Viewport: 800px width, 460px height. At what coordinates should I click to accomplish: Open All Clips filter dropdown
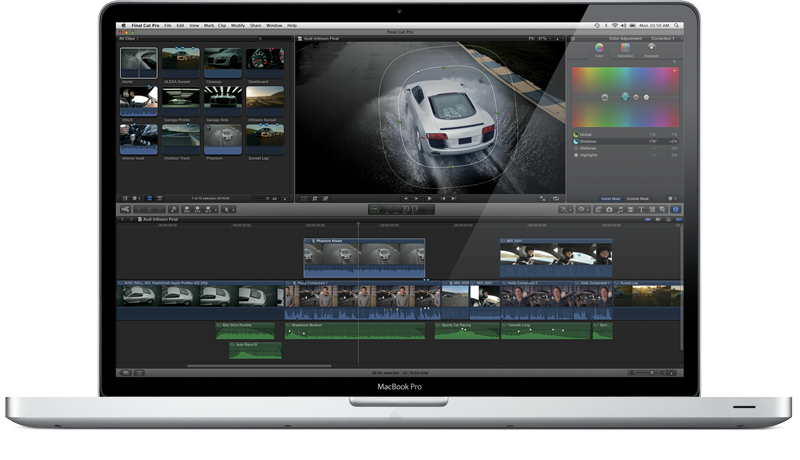pos(129,38)
